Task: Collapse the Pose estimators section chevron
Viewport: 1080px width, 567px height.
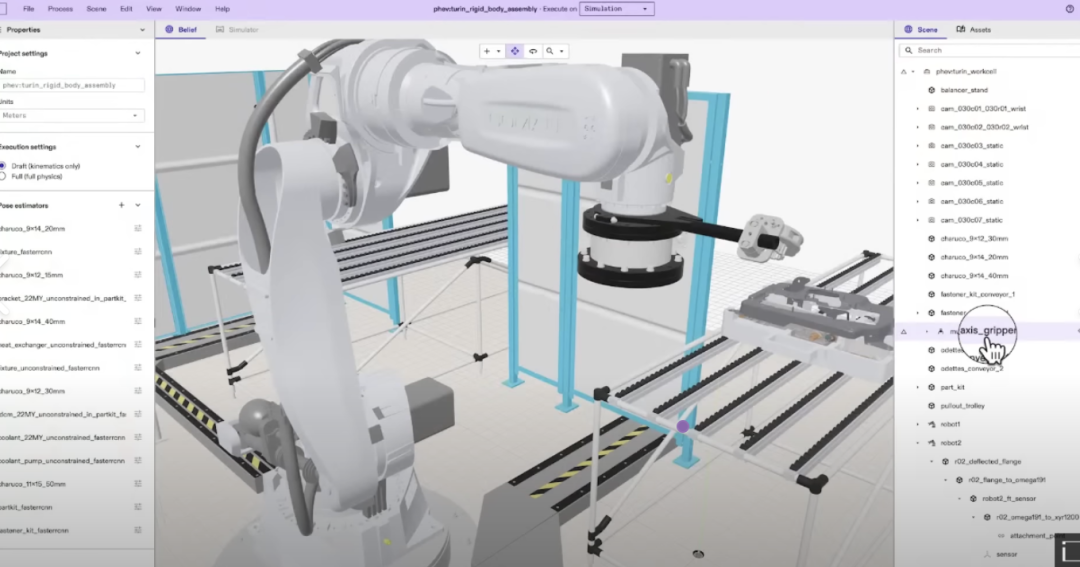Action: click(x=138, y=205)
